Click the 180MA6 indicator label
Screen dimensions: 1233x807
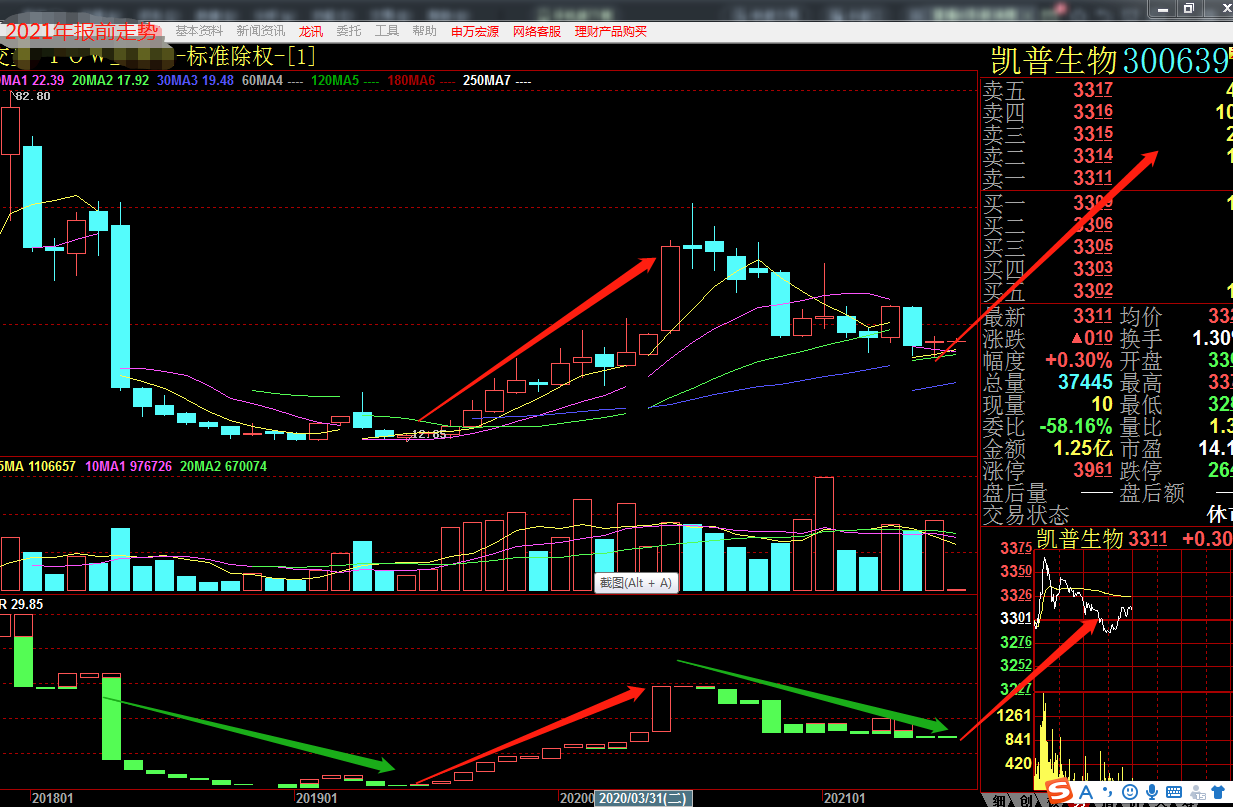coord(421,80)
